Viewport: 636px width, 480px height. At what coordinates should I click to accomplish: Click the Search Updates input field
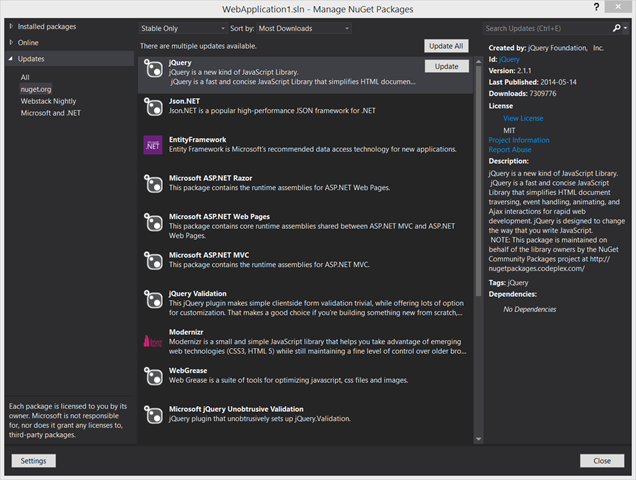pyautogui.click(x=547, y=28)
